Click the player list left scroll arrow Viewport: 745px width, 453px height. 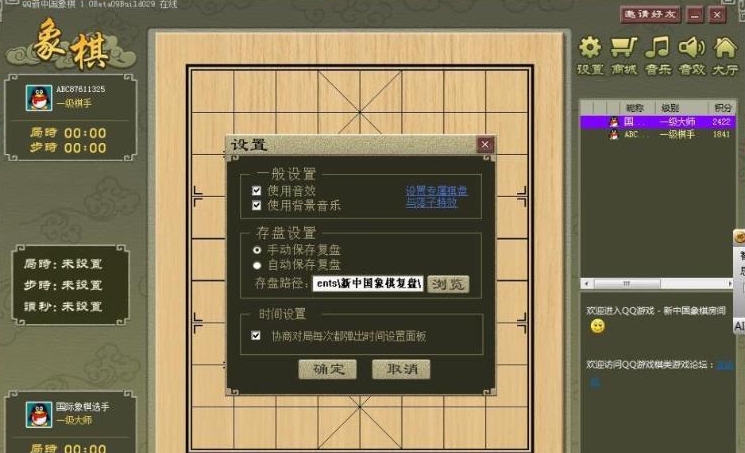(586, 284)
